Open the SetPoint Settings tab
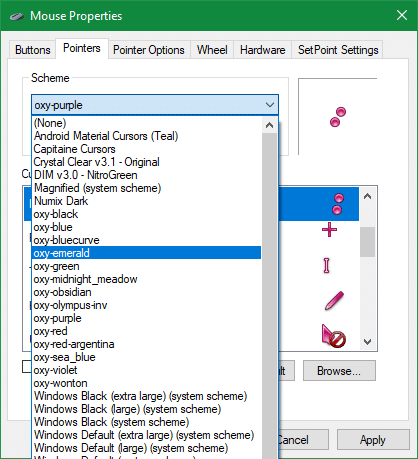 pyautogui.click(x=338, y=50)
